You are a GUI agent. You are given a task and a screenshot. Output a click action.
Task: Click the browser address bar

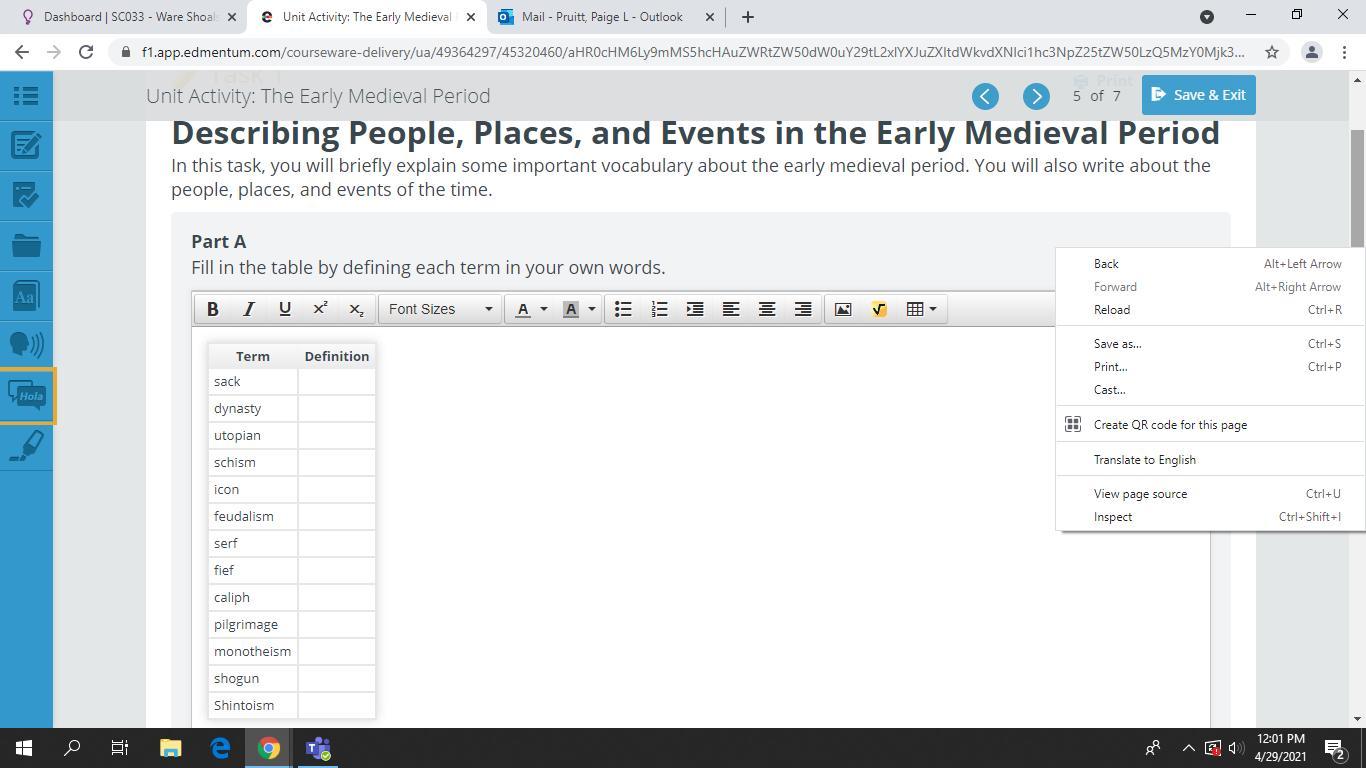coord(693,52)
